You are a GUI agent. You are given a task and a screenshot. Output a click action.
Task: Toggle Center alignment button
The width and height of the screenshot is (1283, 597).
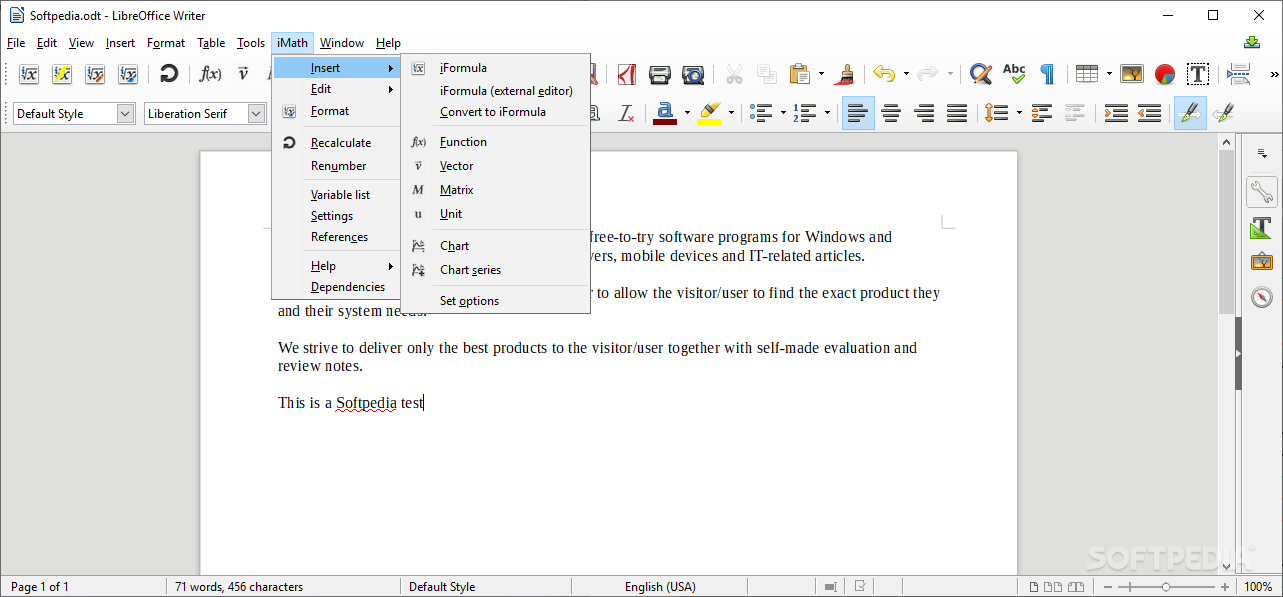click(891, 113)
